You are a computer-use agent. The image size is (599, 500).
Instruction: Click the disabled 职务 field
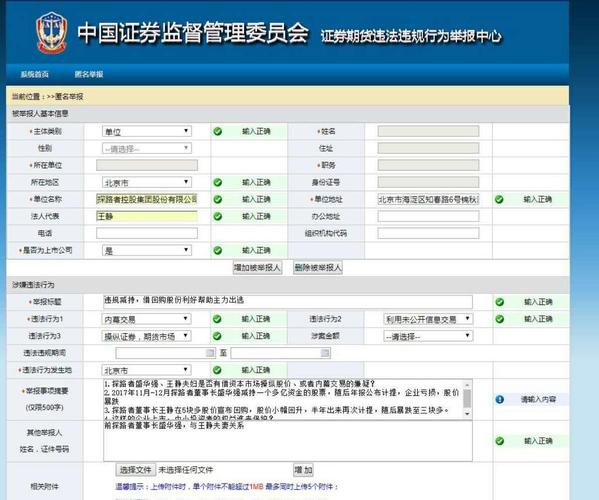click(x=428, y=165)
